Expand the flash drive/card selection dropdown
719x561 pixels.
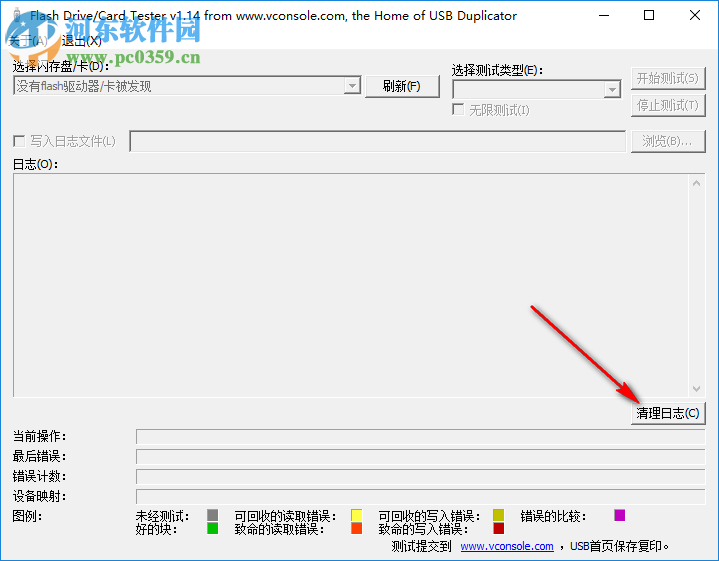pos(352,86)
